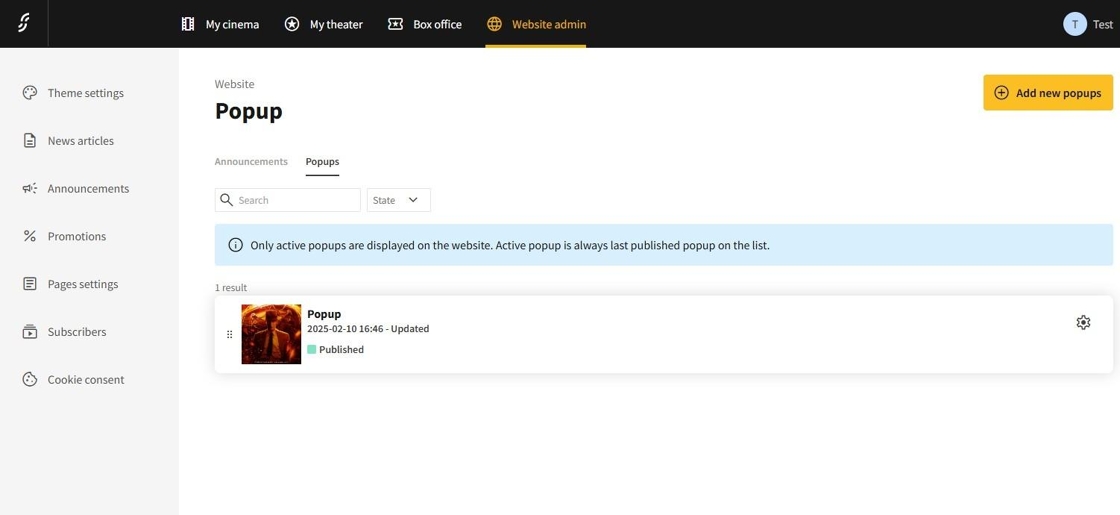Click the Search input field
Viewport: 1120px width, 515px height.
point(296,200)
